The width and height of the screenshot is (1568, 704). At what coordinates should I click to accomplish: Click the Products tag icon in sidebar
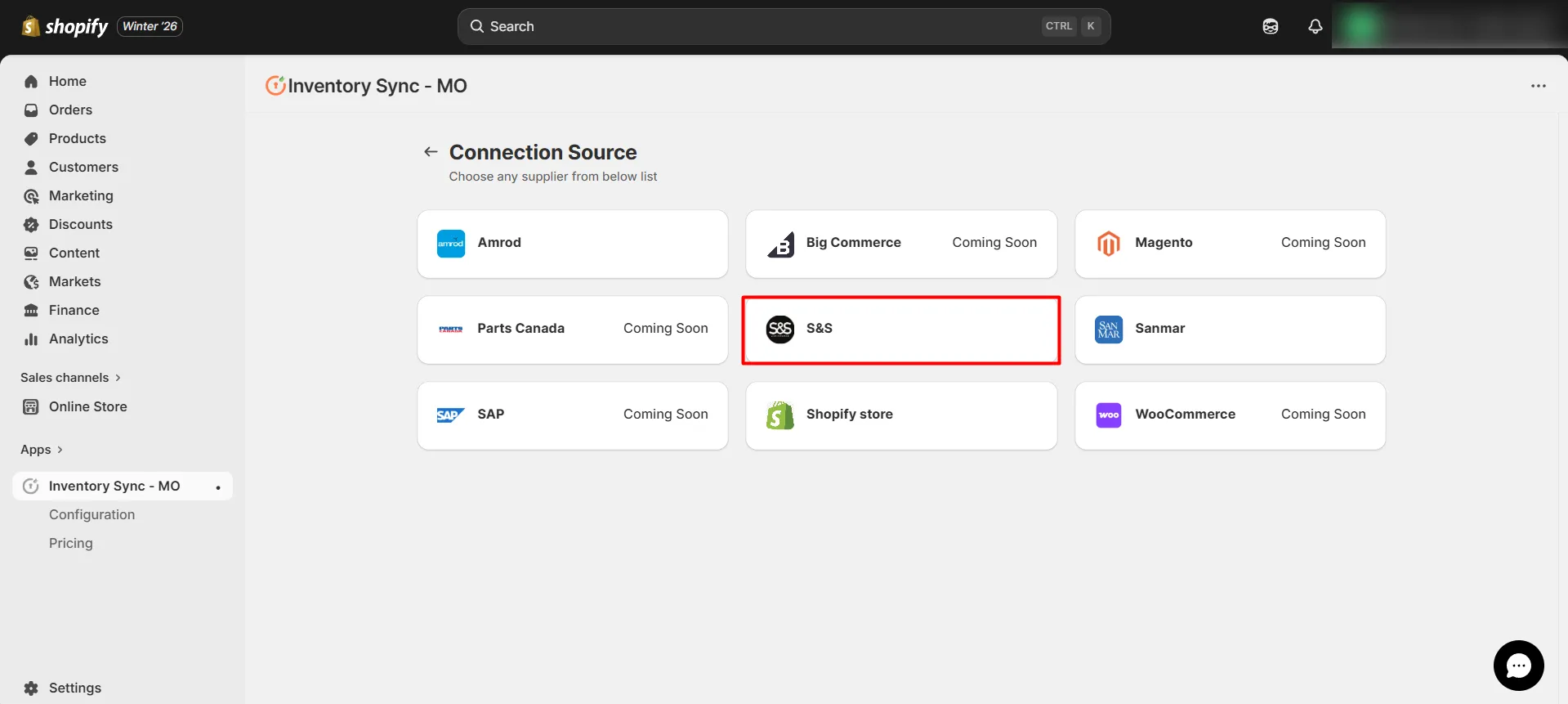click(x=31, y=138)
